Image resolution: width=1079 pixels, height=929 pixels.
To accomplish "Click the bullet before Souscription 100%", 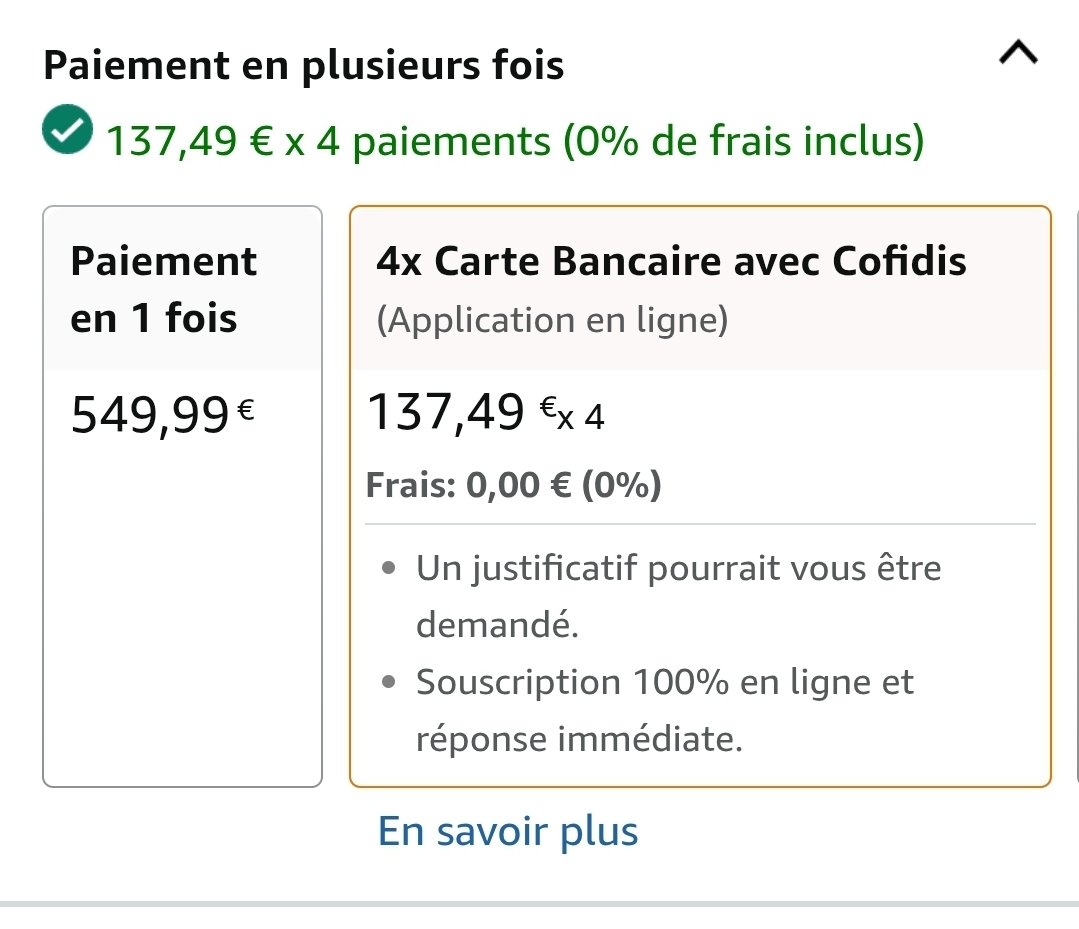I will pyautogui.click(x=389, y=684).
